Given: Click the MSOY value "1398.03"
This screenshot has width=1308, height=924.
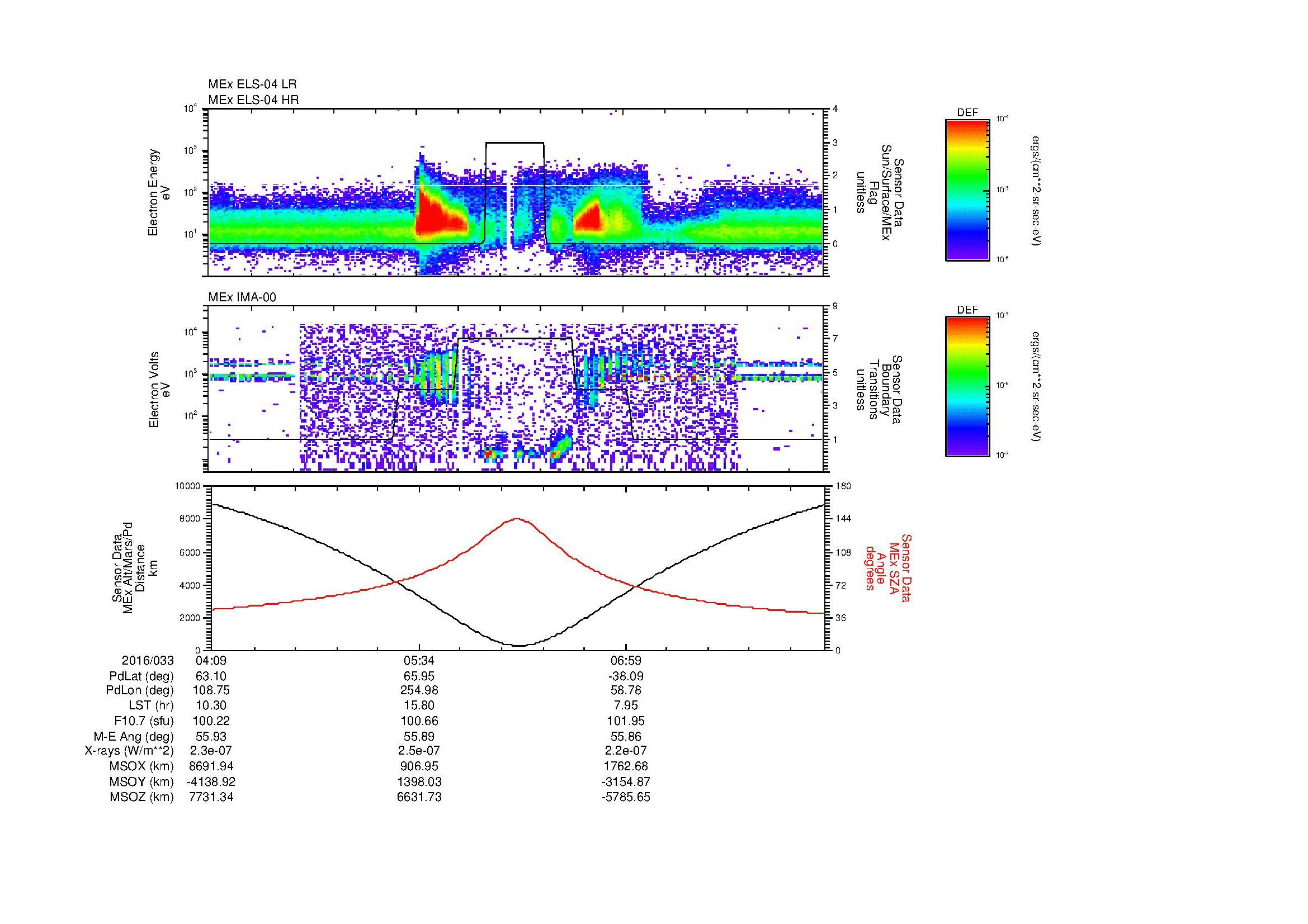Looking at the screenshot, I should 419,781.
